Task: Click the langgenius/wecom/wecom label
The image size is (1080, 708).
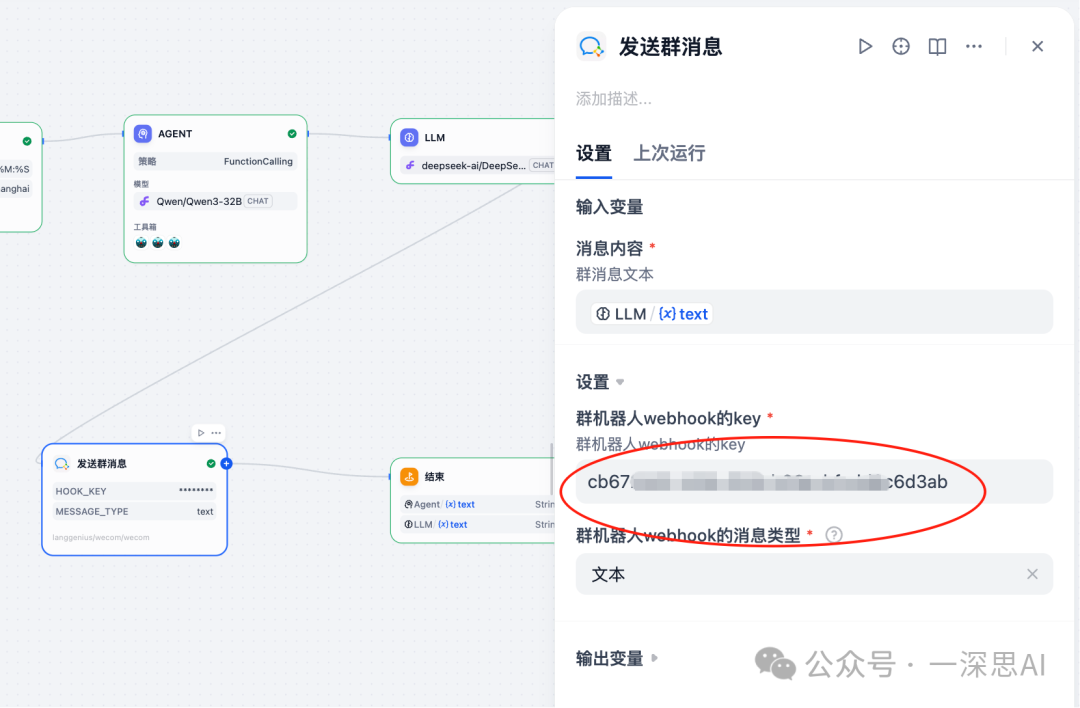Action: (101, 537)
